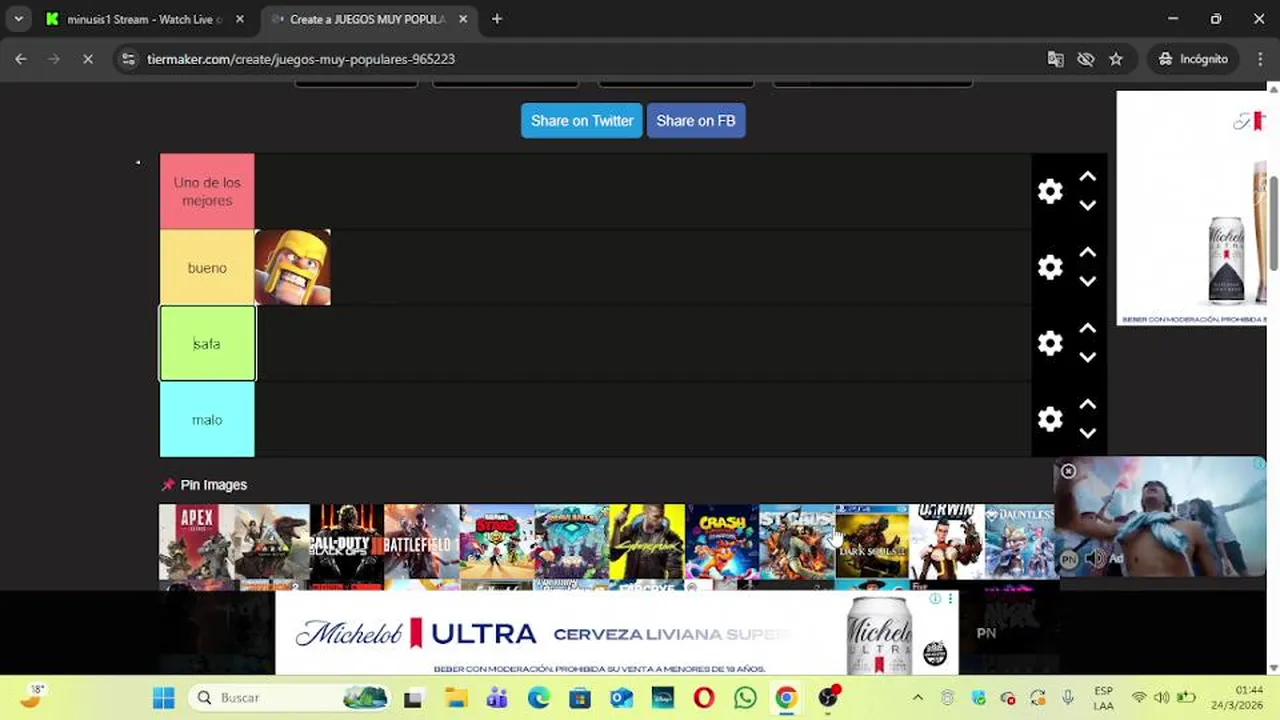Viewport: 1280px width, 720px height.
Task: Pick the Cyberpunk yellow cover image
Action: pyautogui.click(x=647, y=542)
